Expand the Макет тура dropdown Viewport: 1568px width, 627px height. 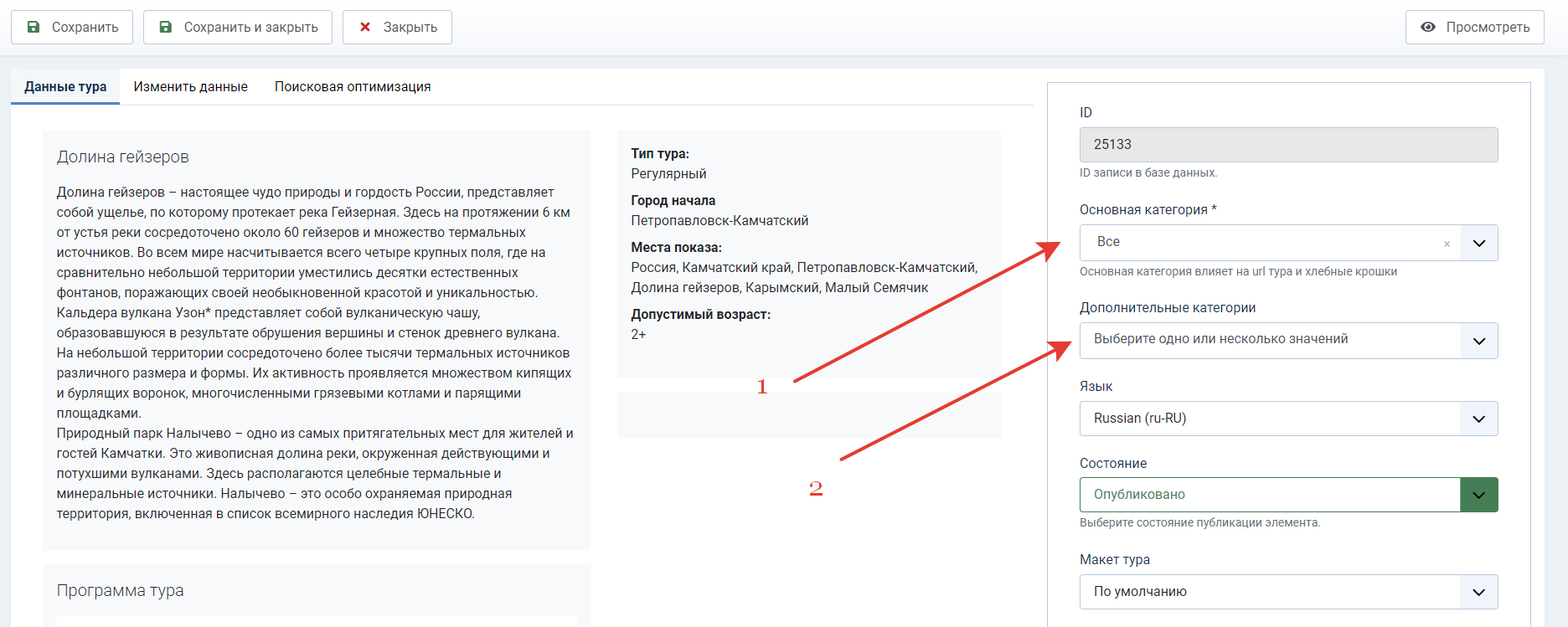tap(1288, 592)
